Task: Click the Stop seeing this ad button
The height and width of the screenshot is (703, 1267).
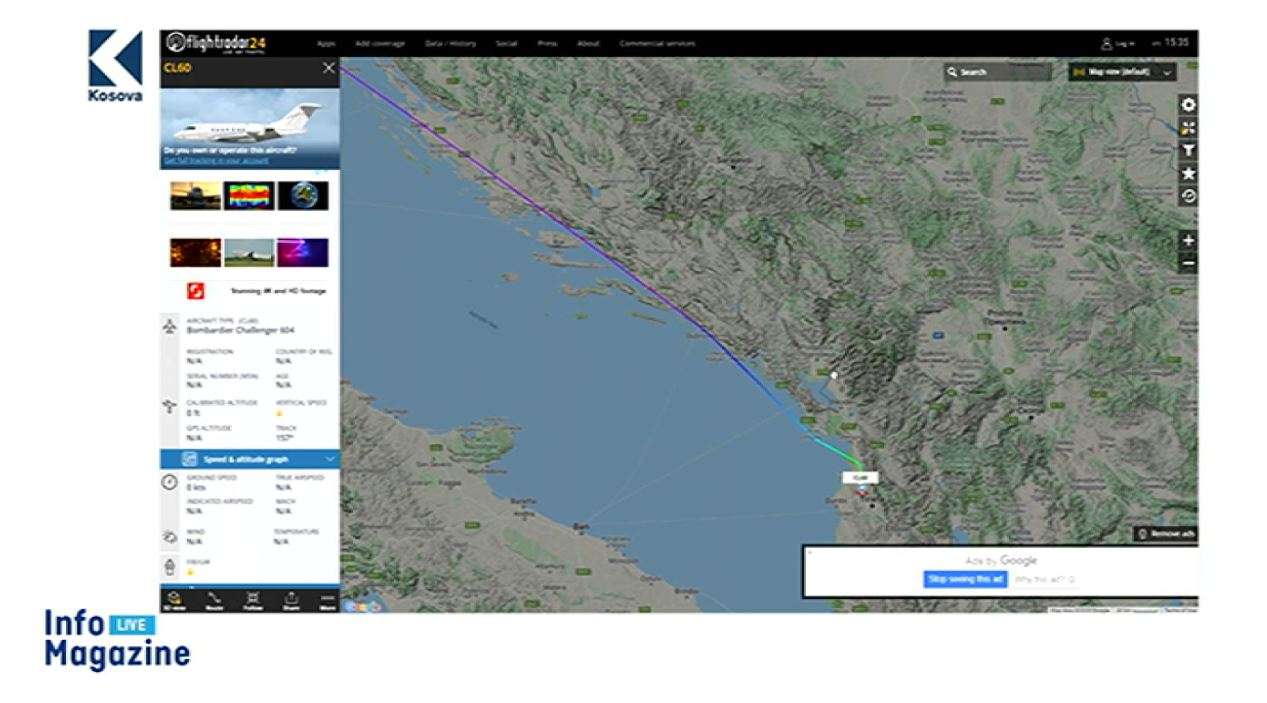Action: [x=965, y=579]
